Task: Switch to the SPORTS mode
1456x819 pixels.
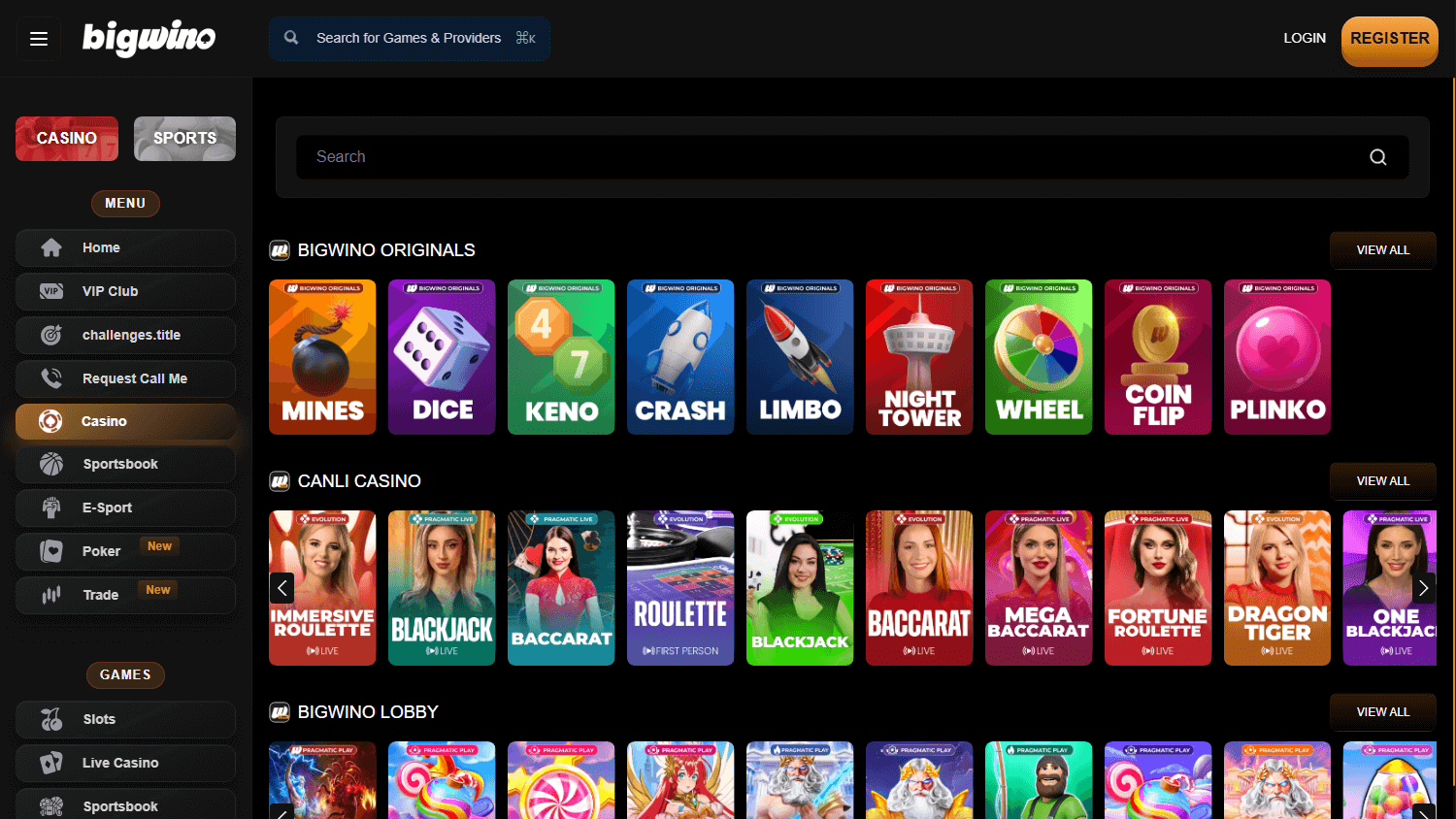Action: (184, 138)
